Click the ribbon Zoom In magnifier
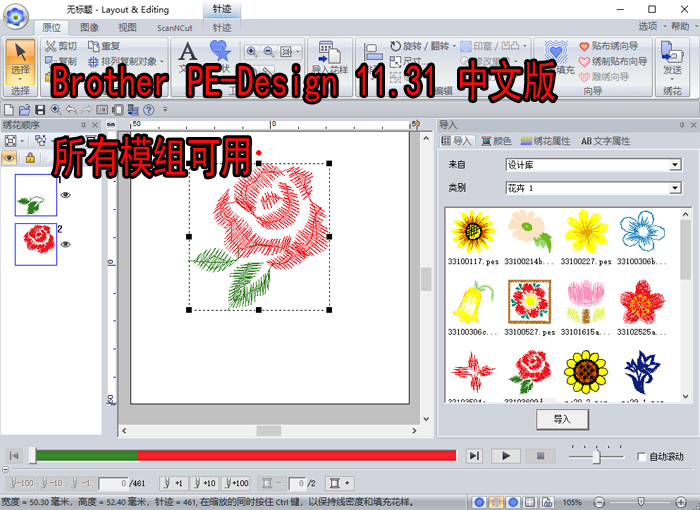This screenshot has height=510, width=700. 252,52
